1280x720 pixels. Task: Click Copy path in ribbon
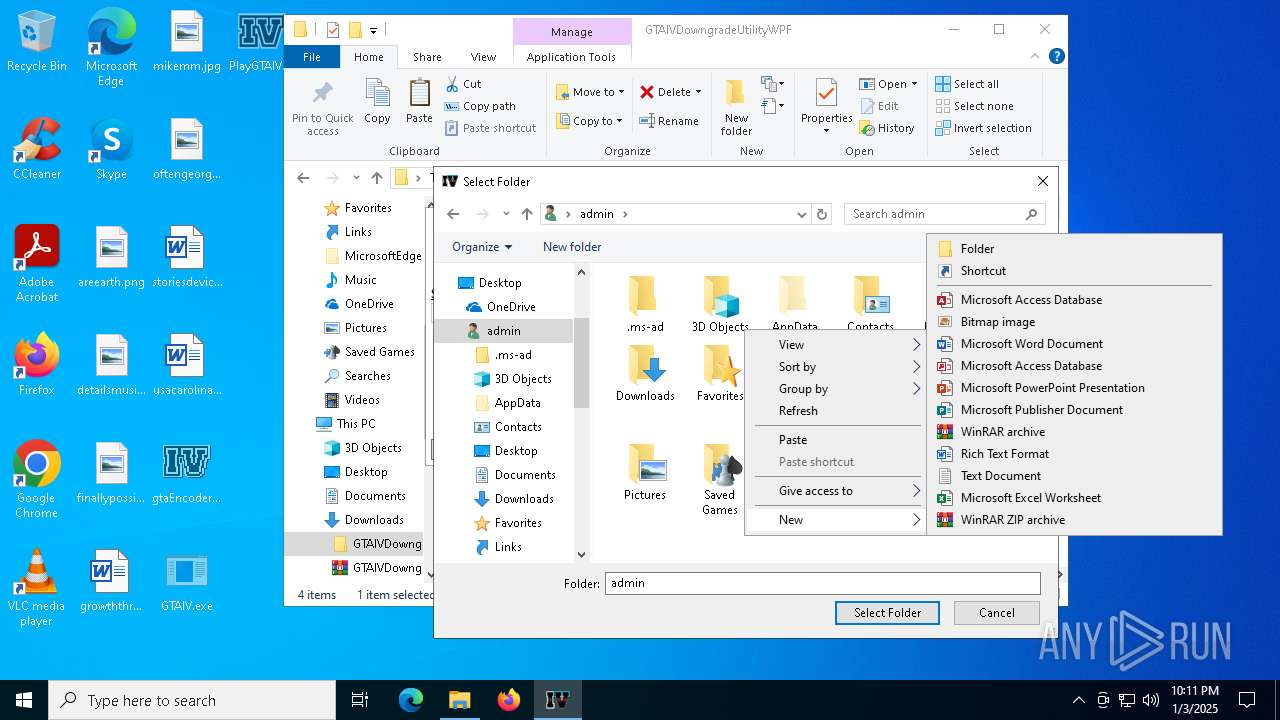pos(480,106)
